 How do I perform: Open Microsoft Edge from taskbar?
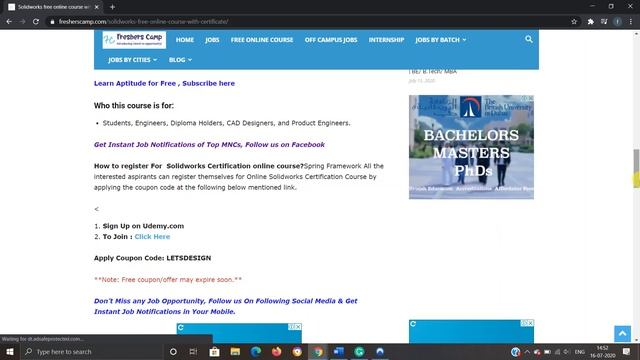point(256,351)
